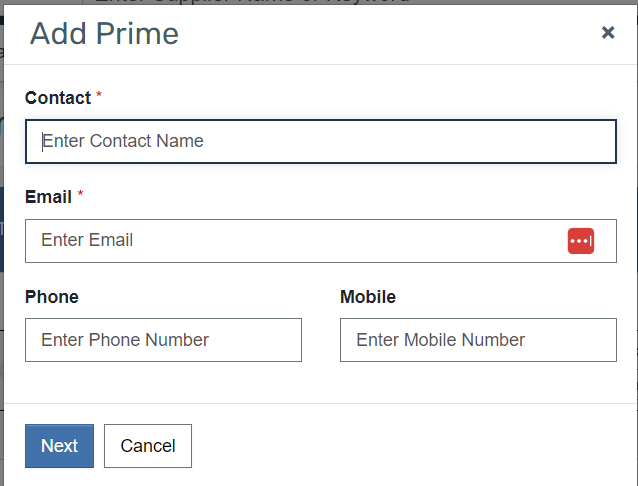The width and height of the screenshot is (638, 486).
Task: Click the red asterisk beside Contact
Action: 99,95
